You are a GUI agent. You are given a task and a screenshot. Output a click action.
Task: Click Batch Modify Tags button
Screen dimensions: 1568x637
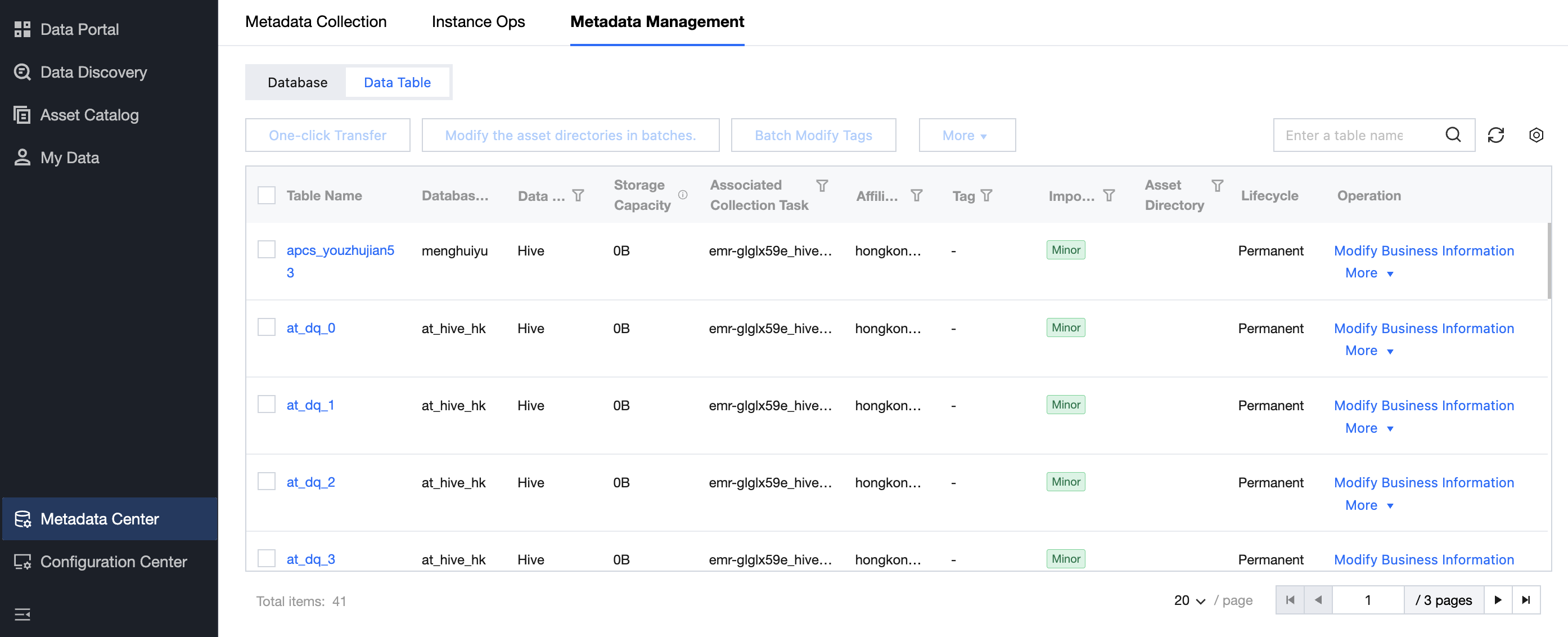pos(813,135)
